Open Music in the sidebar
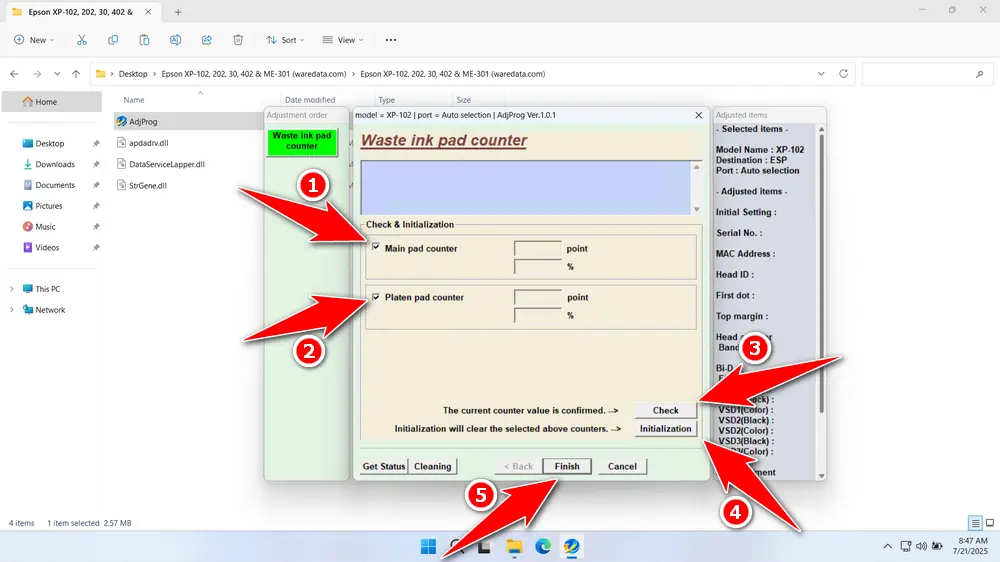1000x562 pixels. (x=45, y=226)
